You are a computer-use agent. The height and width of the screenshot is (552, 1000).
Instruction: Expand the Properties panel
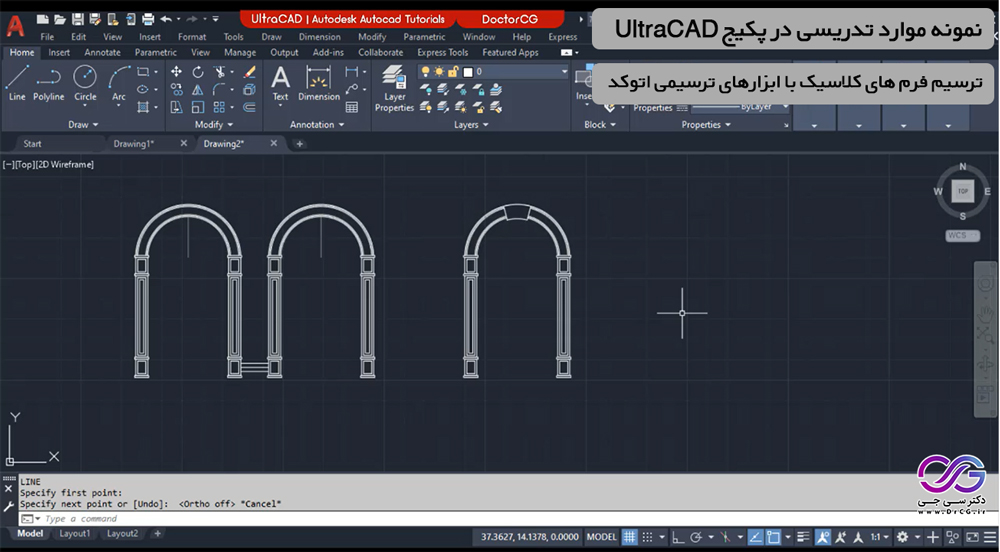click(x=706, y=124)
